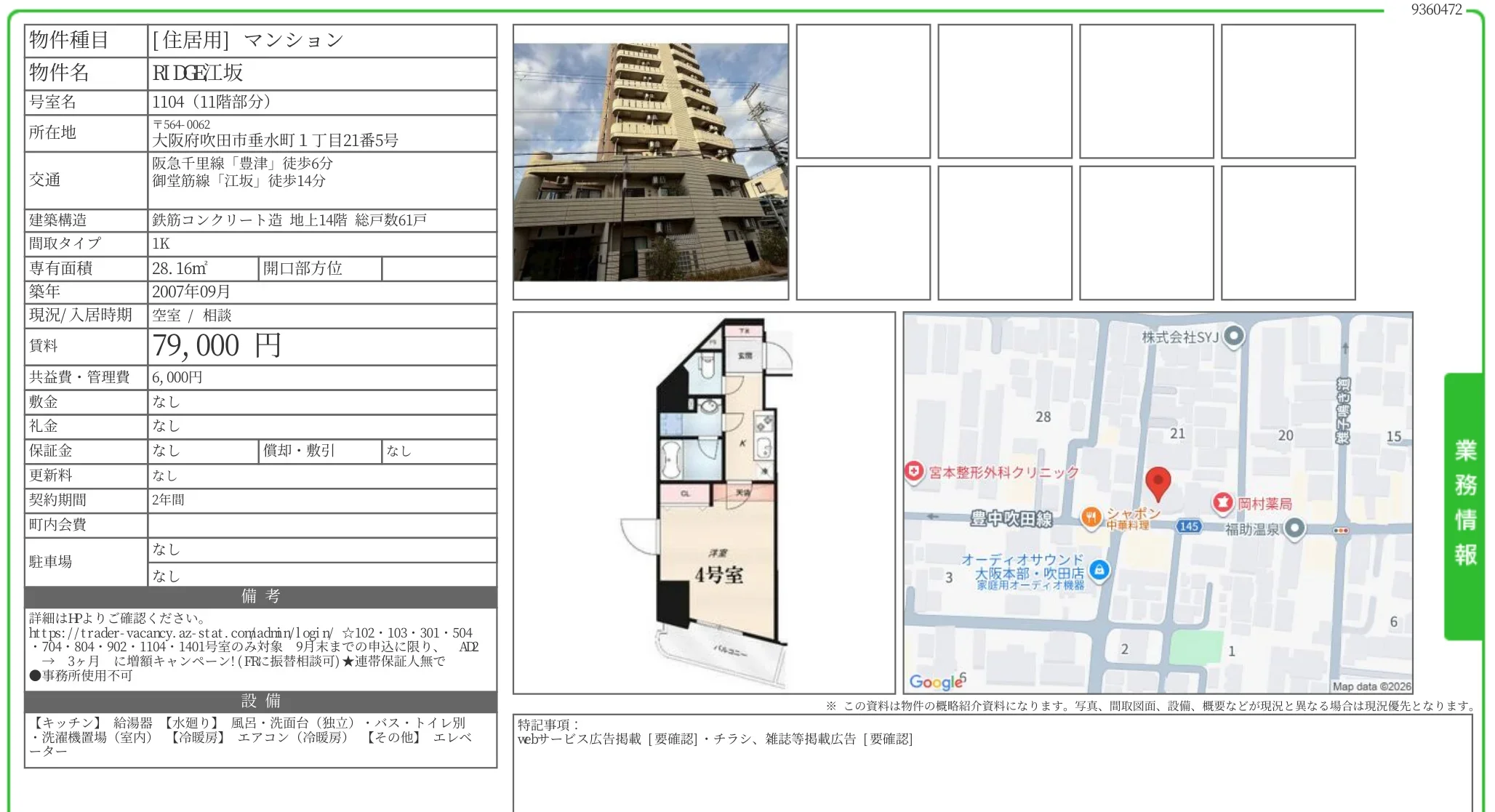
Task: Click the 開口部方位 label cell
Action: (320, 269)
